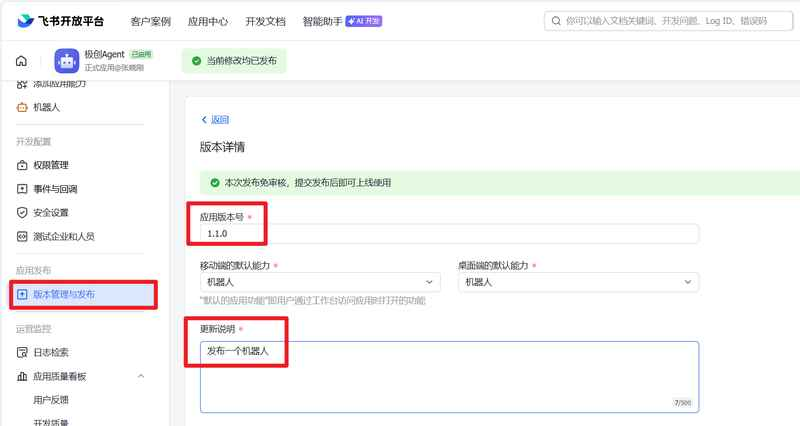Open 测试企业和人员 in sidebar
The height and width of the screenshot is (426, 800).
pyautogui.click(x=64, y=236)
